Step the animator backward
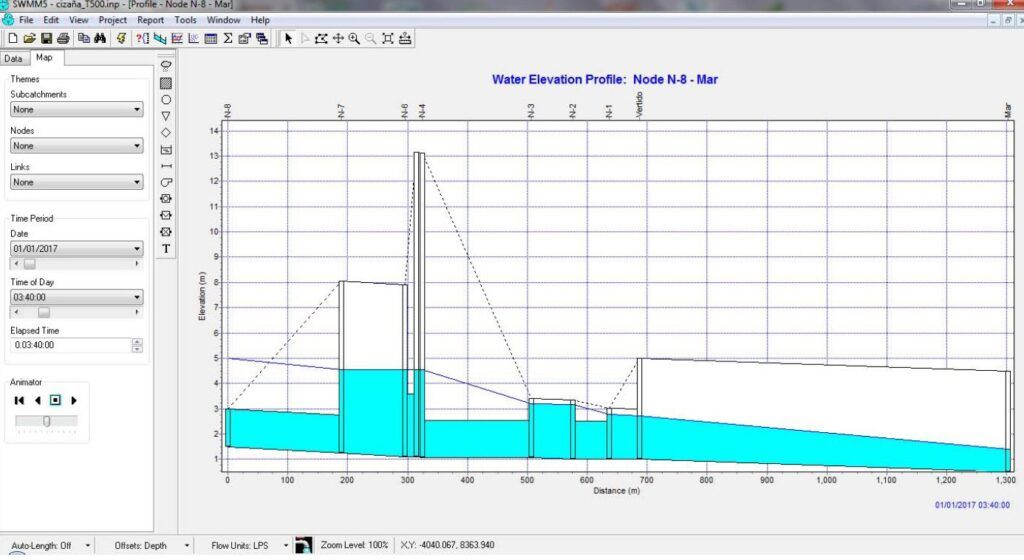Screen dimensions: 1024x560 click(x=37, y=400)
